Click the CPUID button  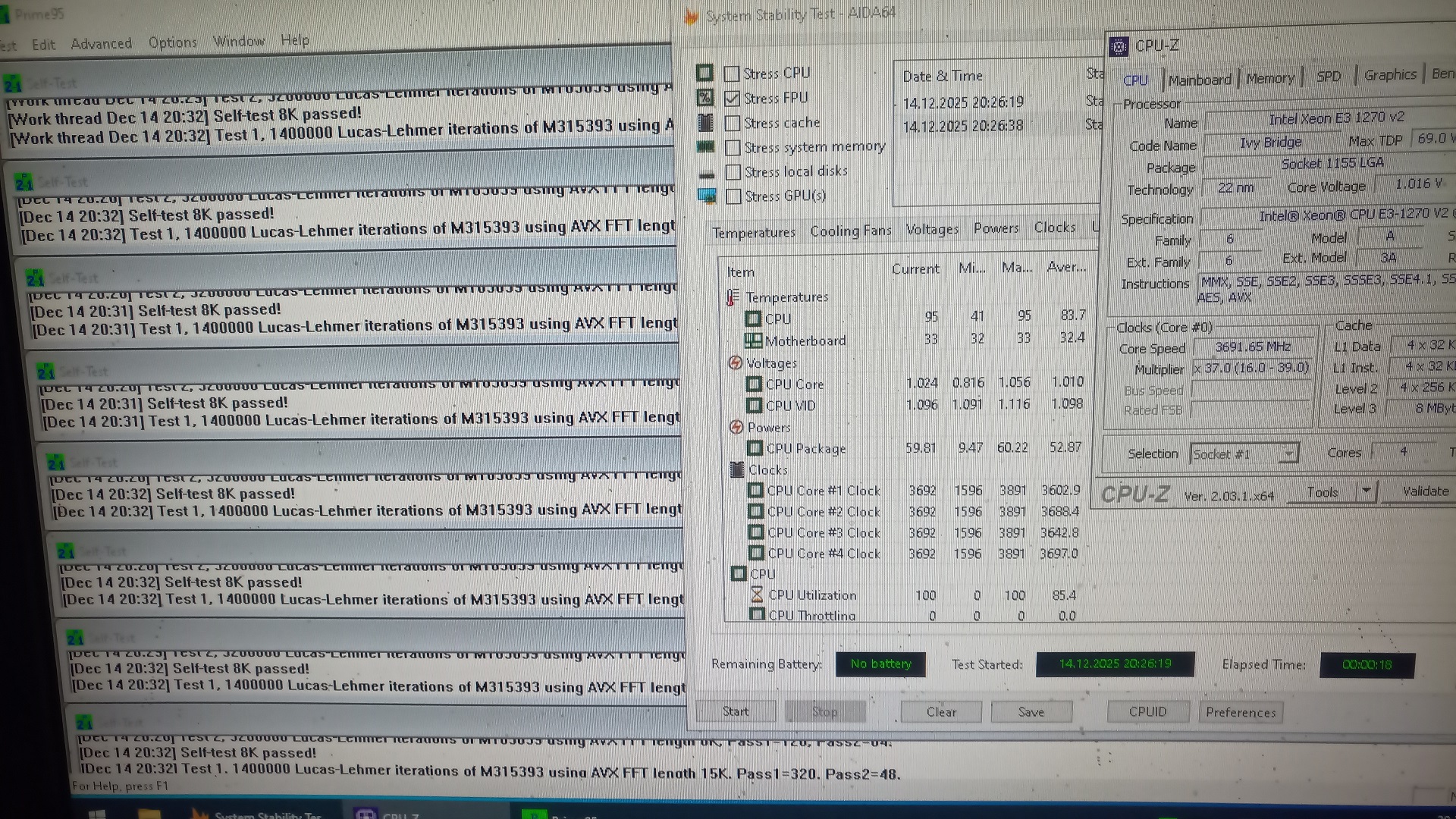click(1147, 712)
